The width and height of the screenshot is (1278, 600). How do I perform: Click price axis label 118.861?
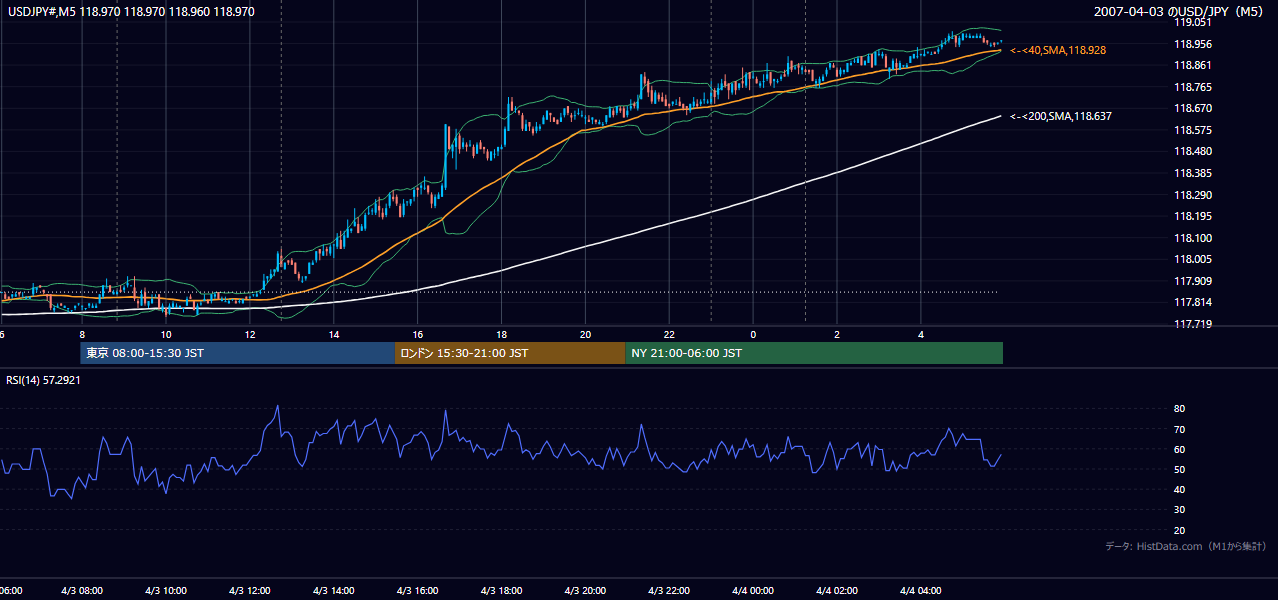click(1193, 65)
